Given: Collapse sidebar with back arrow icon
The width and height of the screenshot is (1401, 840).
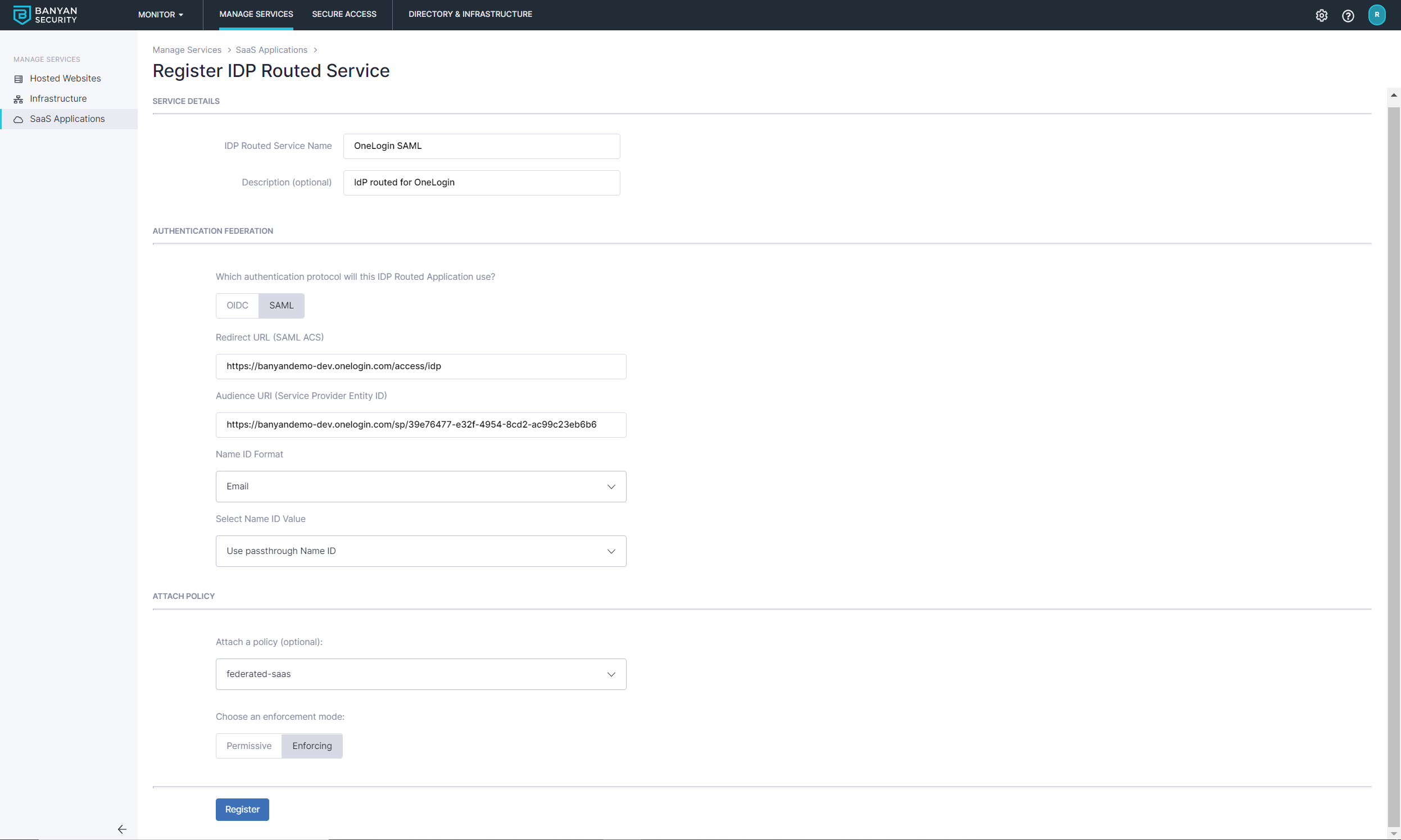Looking at the screenshot, I should coord(122,829).
